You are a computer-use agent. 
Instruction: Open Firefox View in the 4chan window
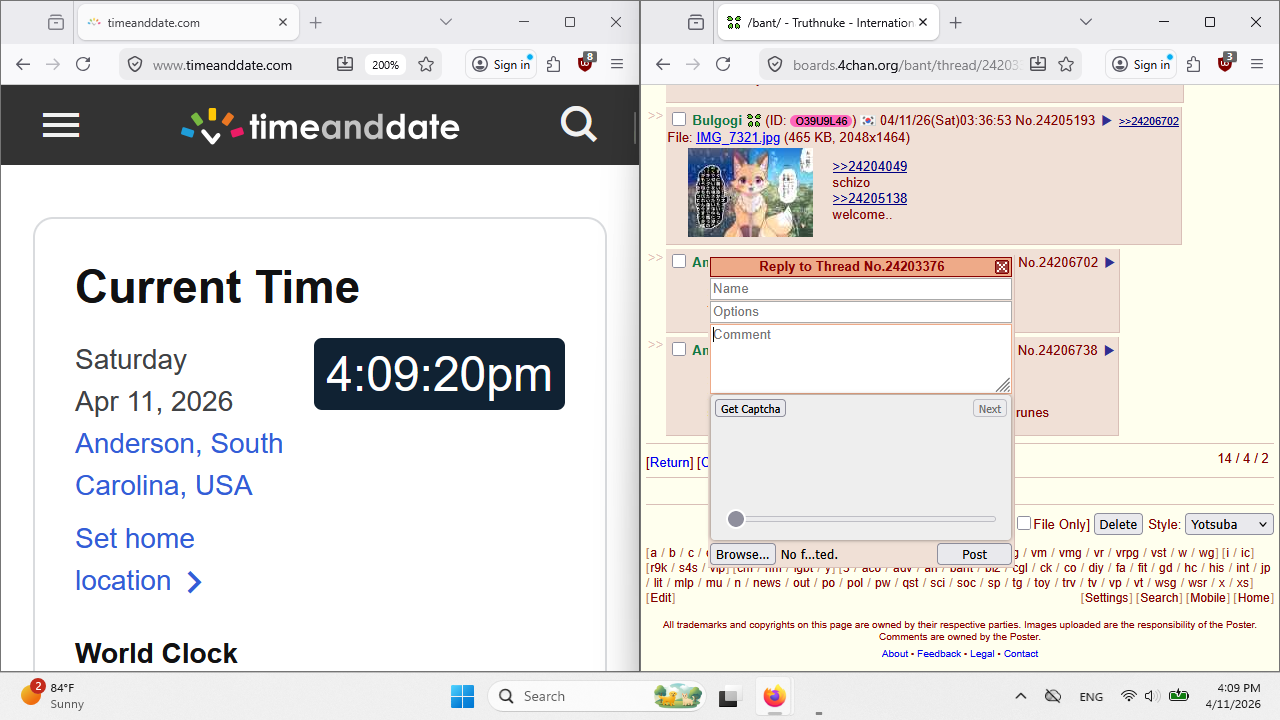pyautogui.click(x=696, y=22)
